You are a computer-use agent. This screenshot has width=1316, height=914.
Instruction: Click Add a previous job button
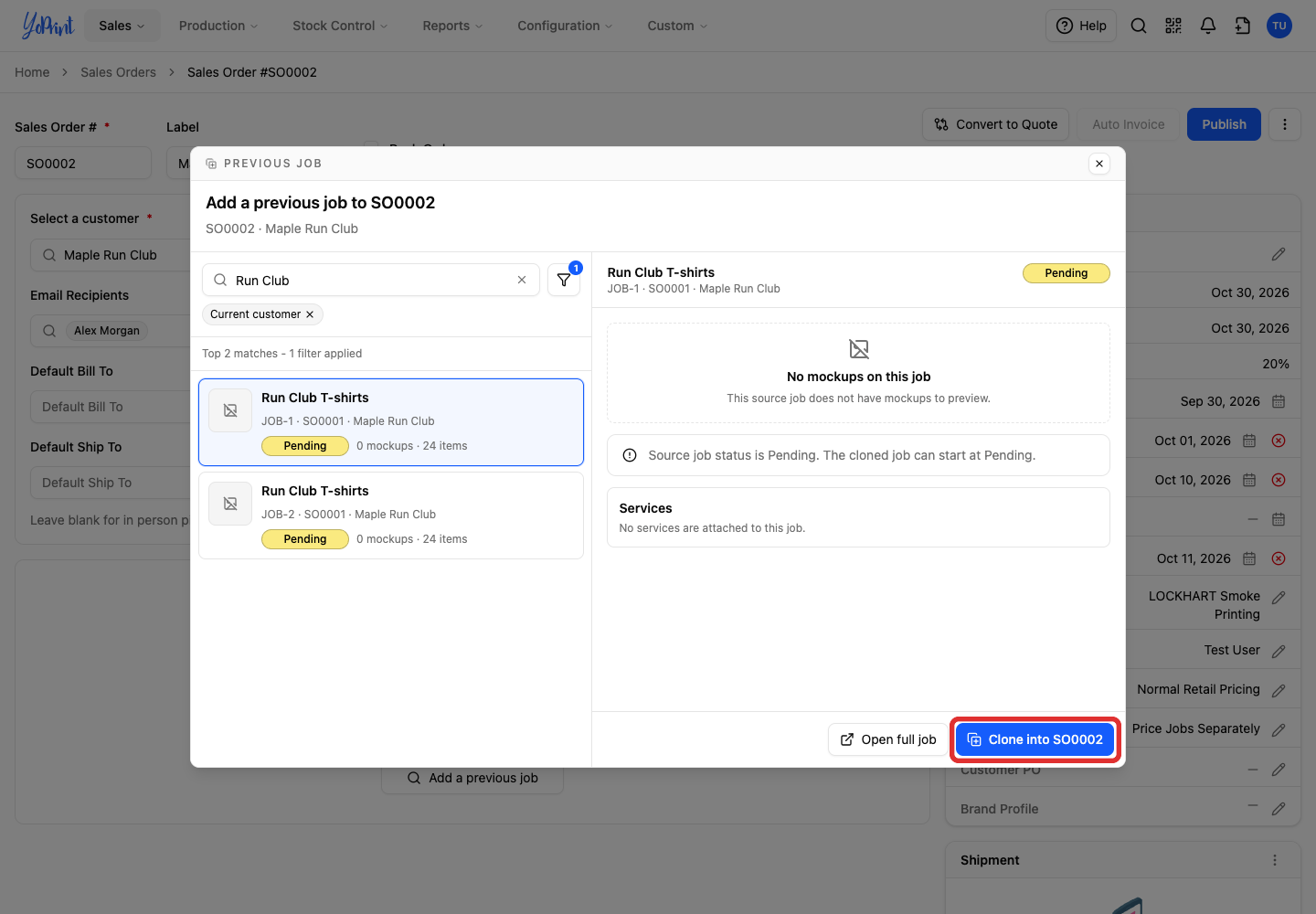[x=472, y=778]
